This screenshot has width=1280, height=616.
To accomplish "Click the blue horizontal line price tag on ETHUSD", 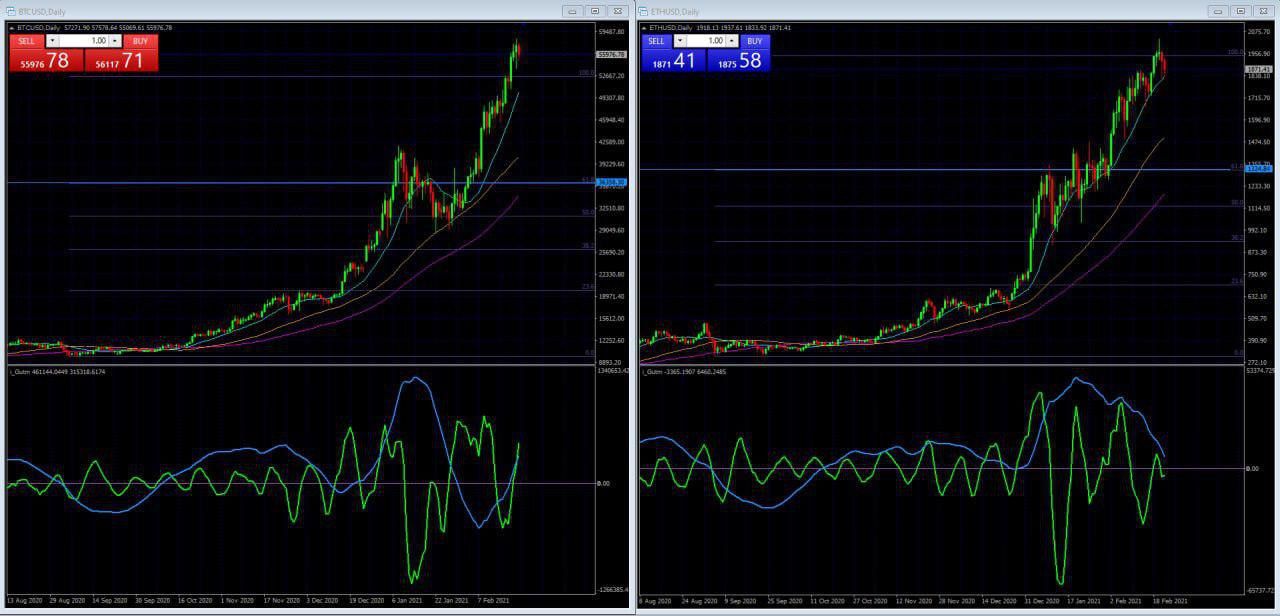I will point(1258,169).
